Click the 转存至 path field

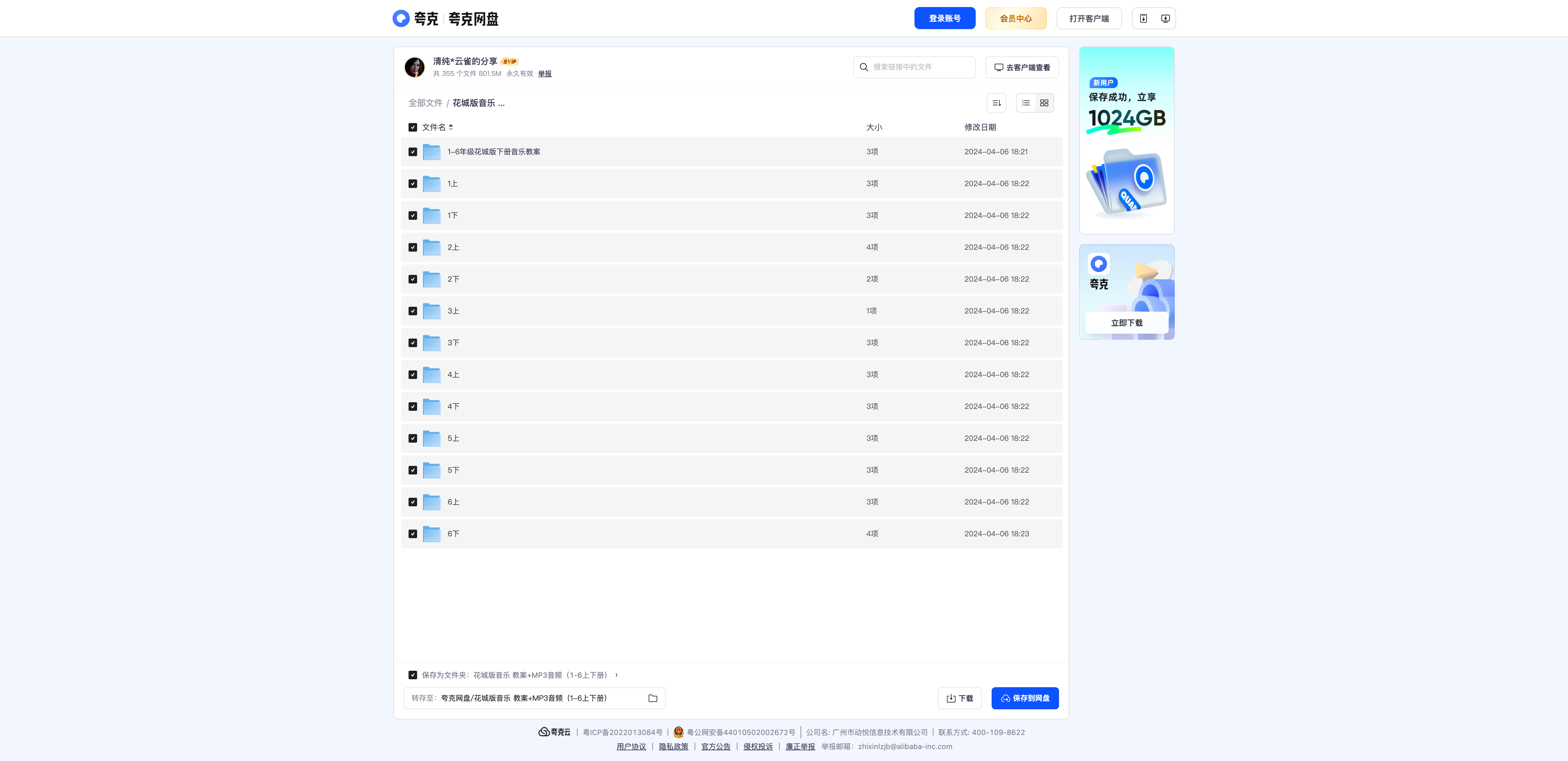click(534, 698)
